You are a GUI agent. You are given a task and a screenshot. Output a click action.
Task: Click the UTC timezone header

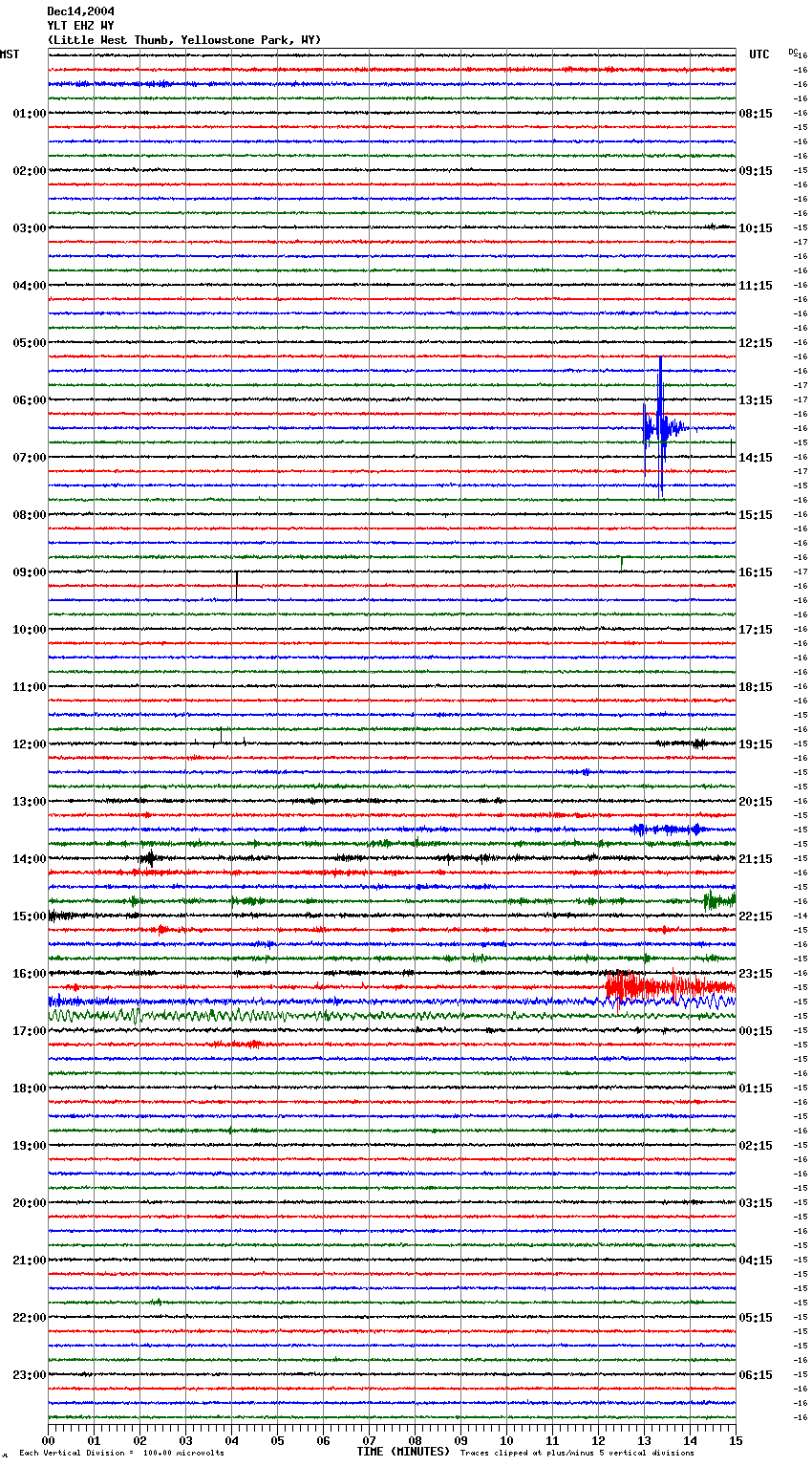(759, 54)
